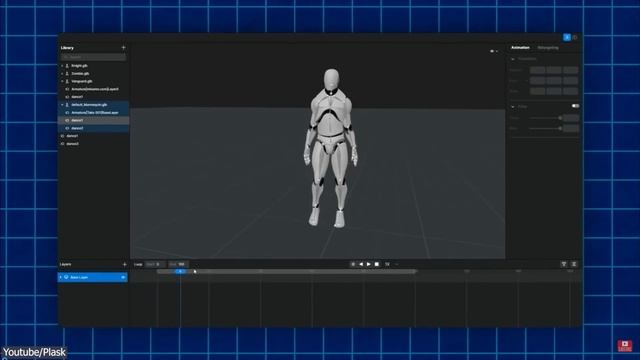Add a new layer in Layers panel

[124, 264]
